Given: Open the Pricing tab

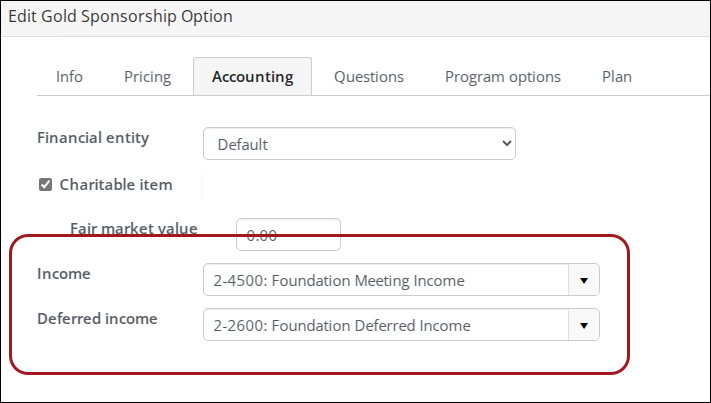Looking at the screenshot, I should click(147, 77).
